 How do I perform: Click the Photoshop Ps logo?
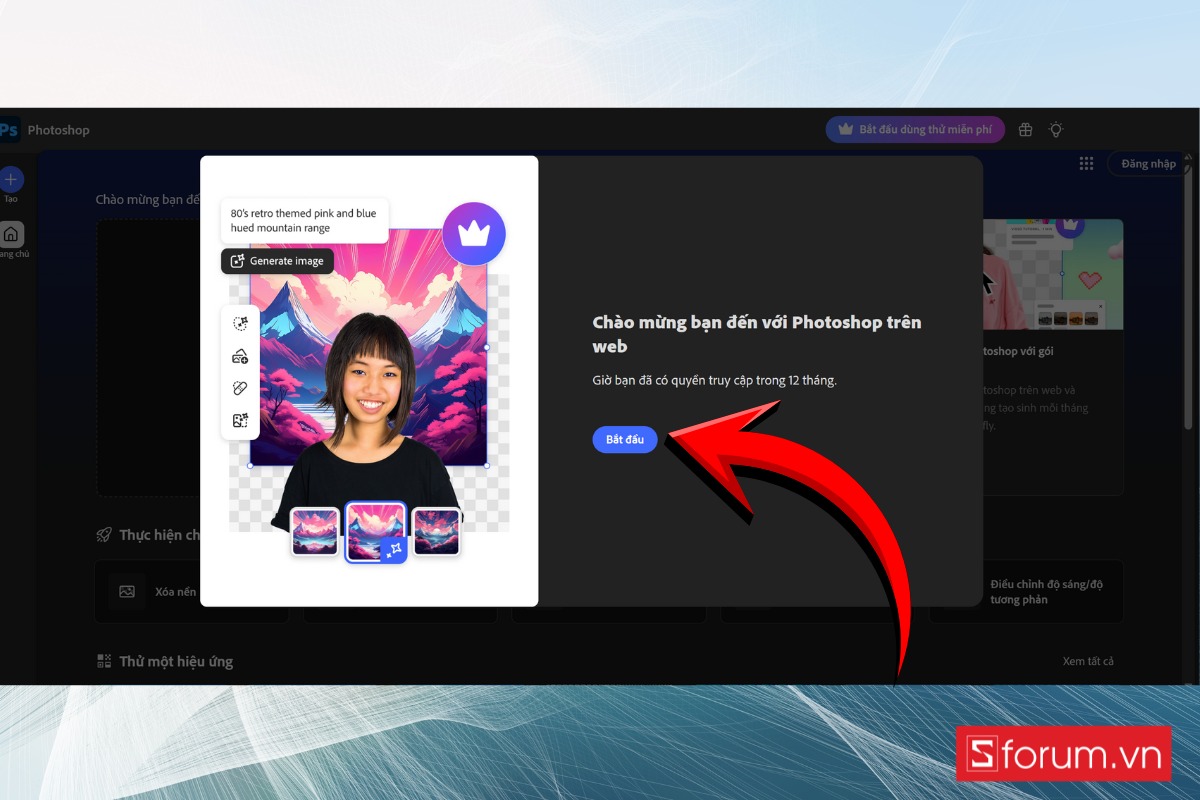click(x=10, y=130)
